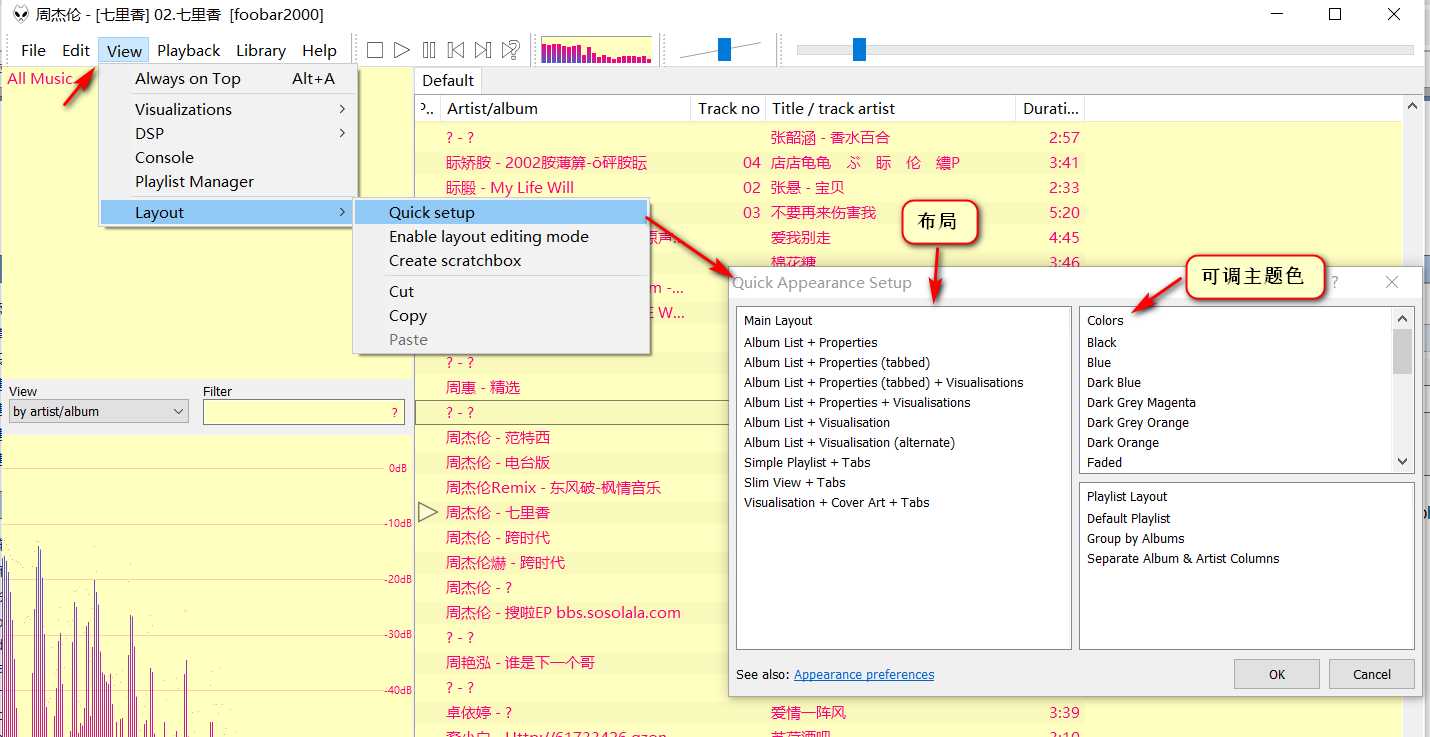Image resolution: width=1430 pixels, height=737 pixels.
Task: Click the toolbar spectrum visualization
Action: [596, 50]
